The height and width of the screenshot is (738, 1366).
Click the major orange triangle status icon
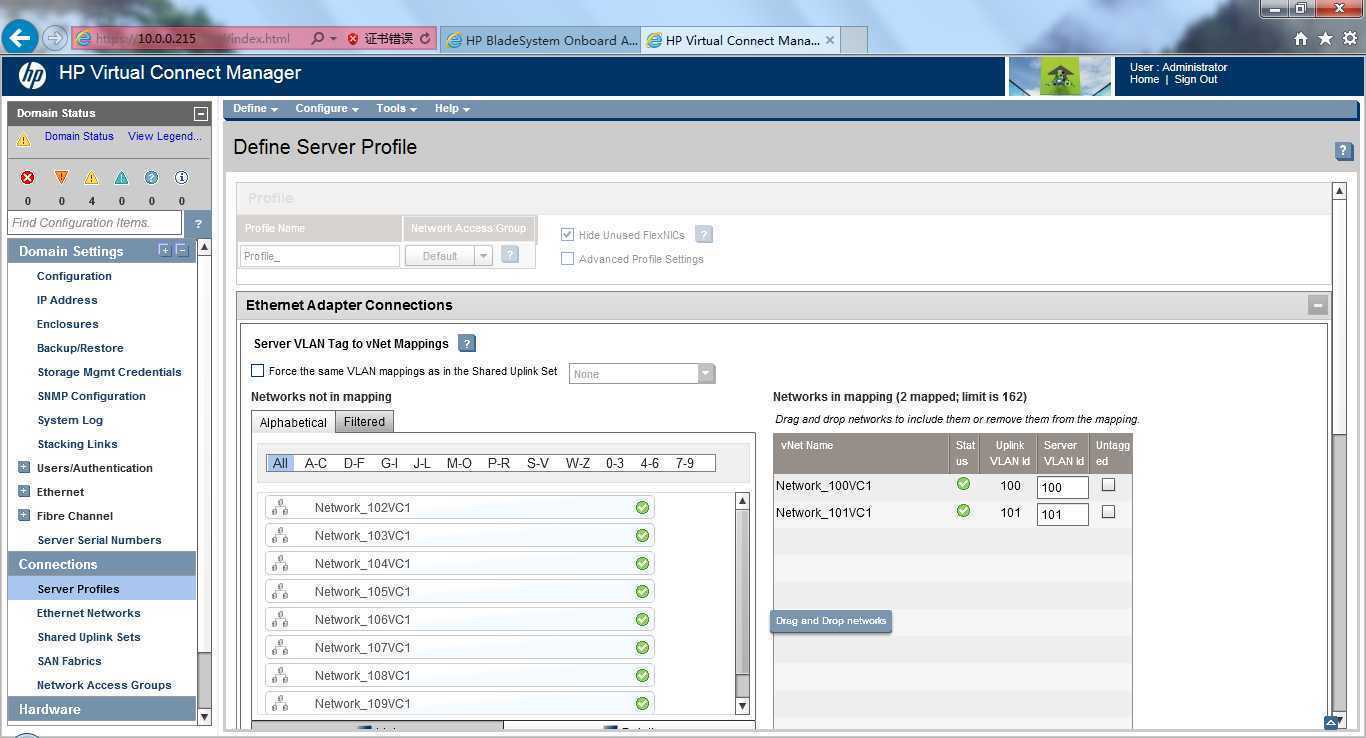(x=61, y=177)
